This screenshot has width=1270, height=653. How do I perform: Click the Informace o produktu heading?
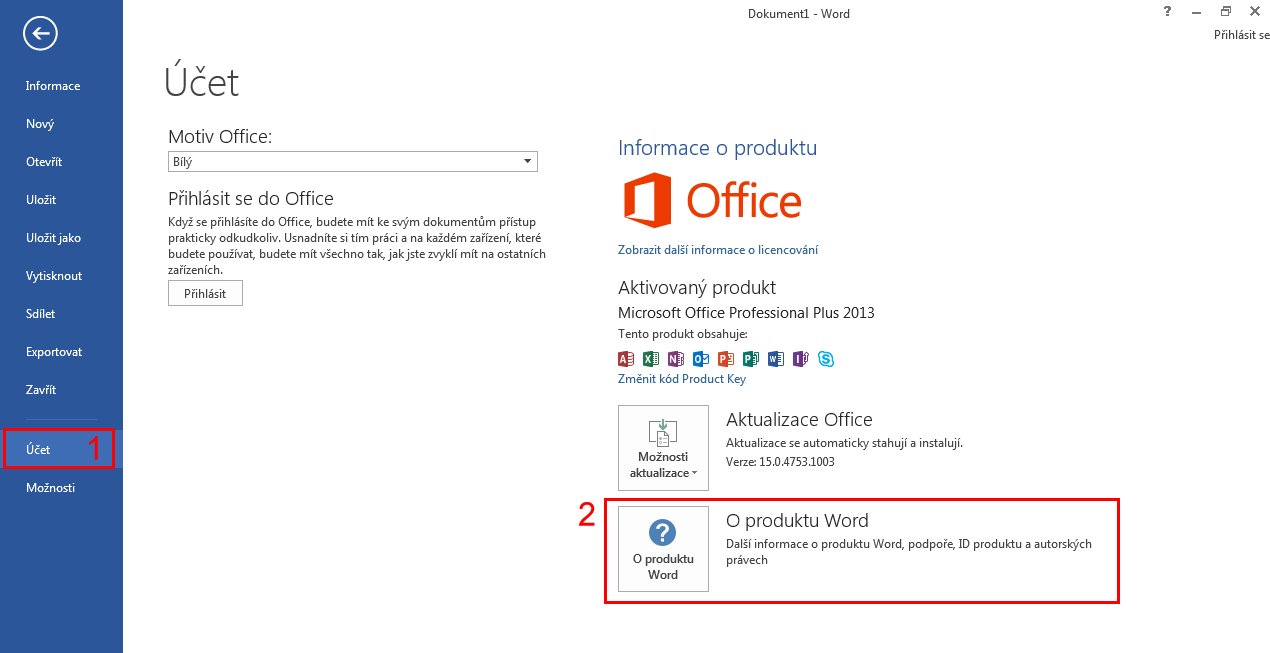(x=718, y=148)
